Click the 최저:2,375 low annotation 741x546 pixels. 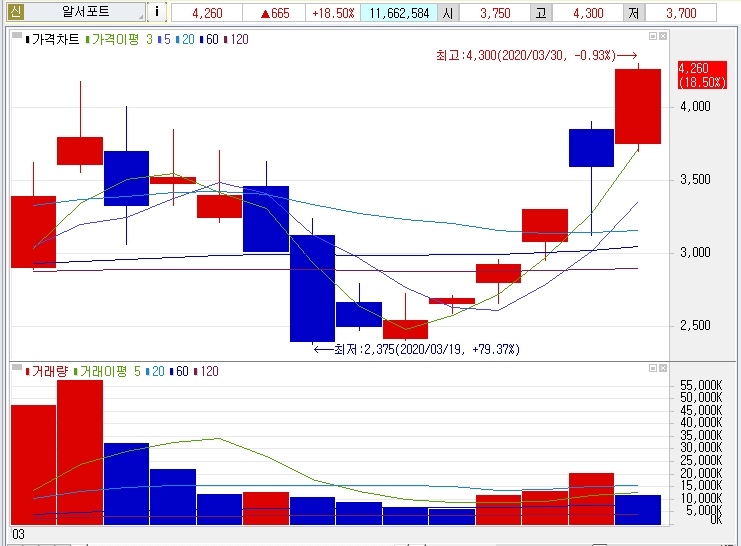coord(416,349)
